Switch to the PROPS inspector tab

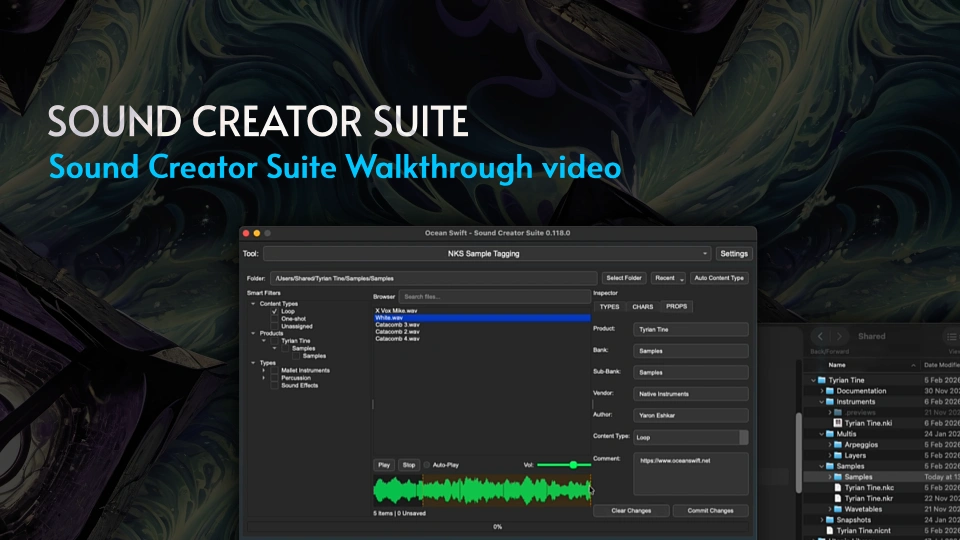click(677, 306)
